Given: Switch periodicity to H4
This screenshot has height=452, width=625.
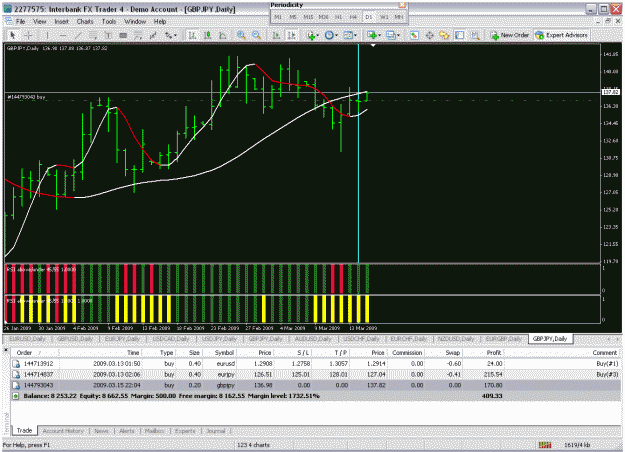Looking at the screenshot, I should click(353, 17).
